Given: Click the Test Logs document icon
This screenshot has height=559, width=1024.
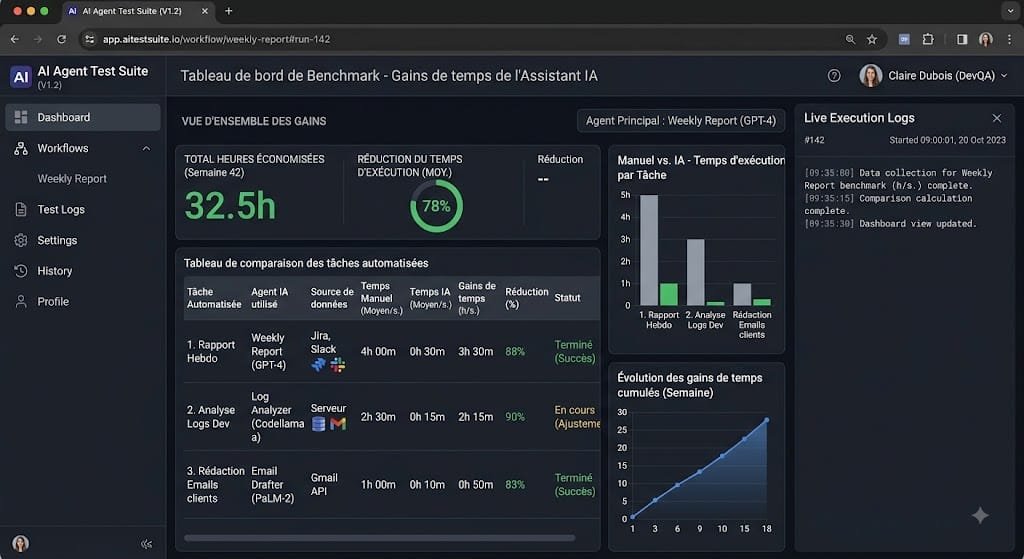Looking at the screenshot, I should [21, 210].
